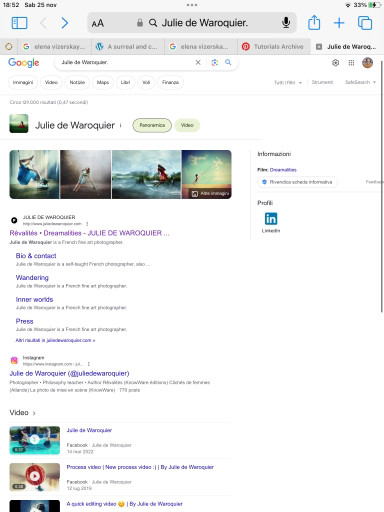The image size is (384, 512).
Task: Go forward with the right arrow
Action: [x=65, y=23]
